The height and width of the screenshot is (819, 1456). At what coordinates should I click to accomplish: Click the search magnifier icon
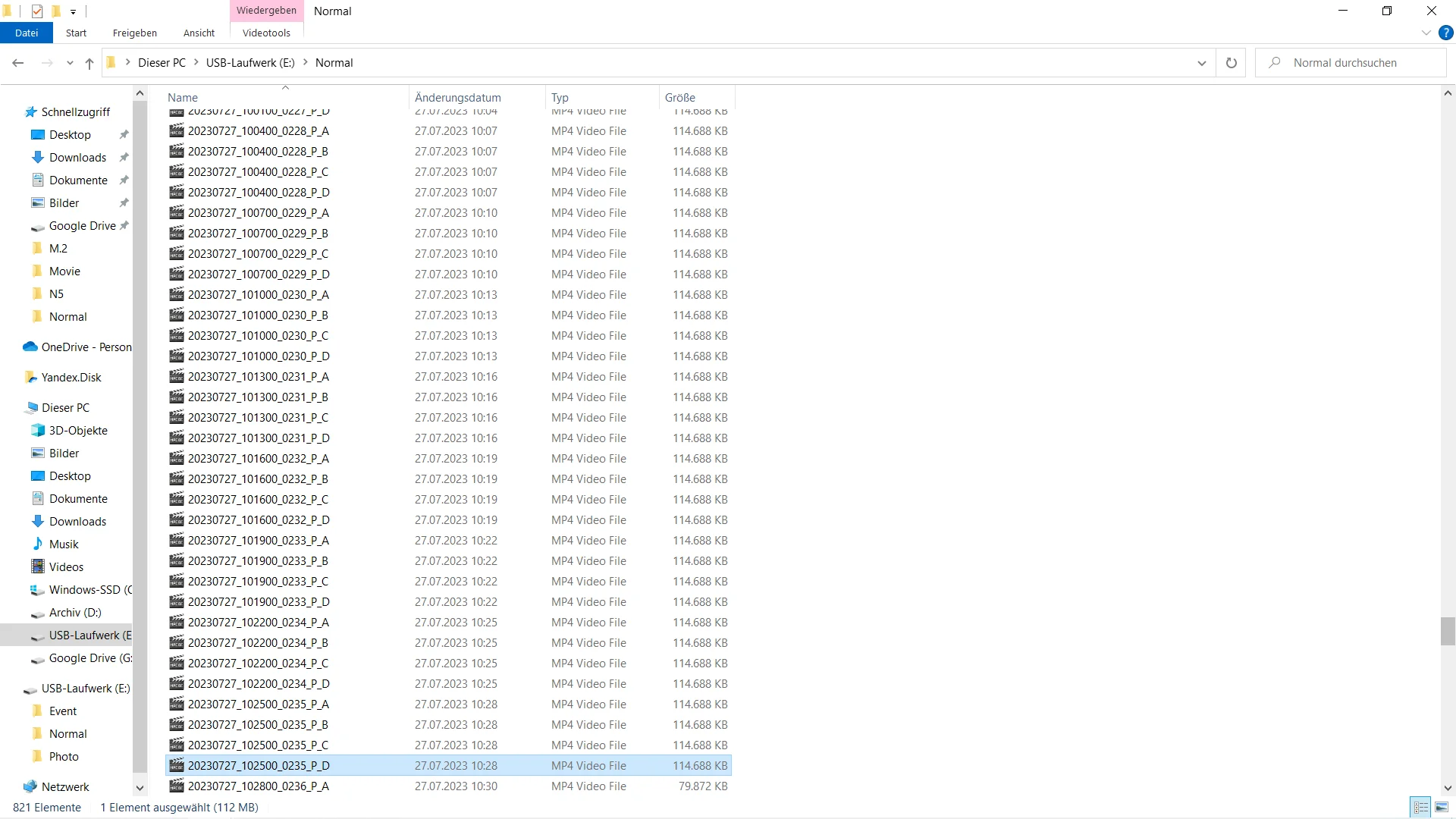(1275, 63)
